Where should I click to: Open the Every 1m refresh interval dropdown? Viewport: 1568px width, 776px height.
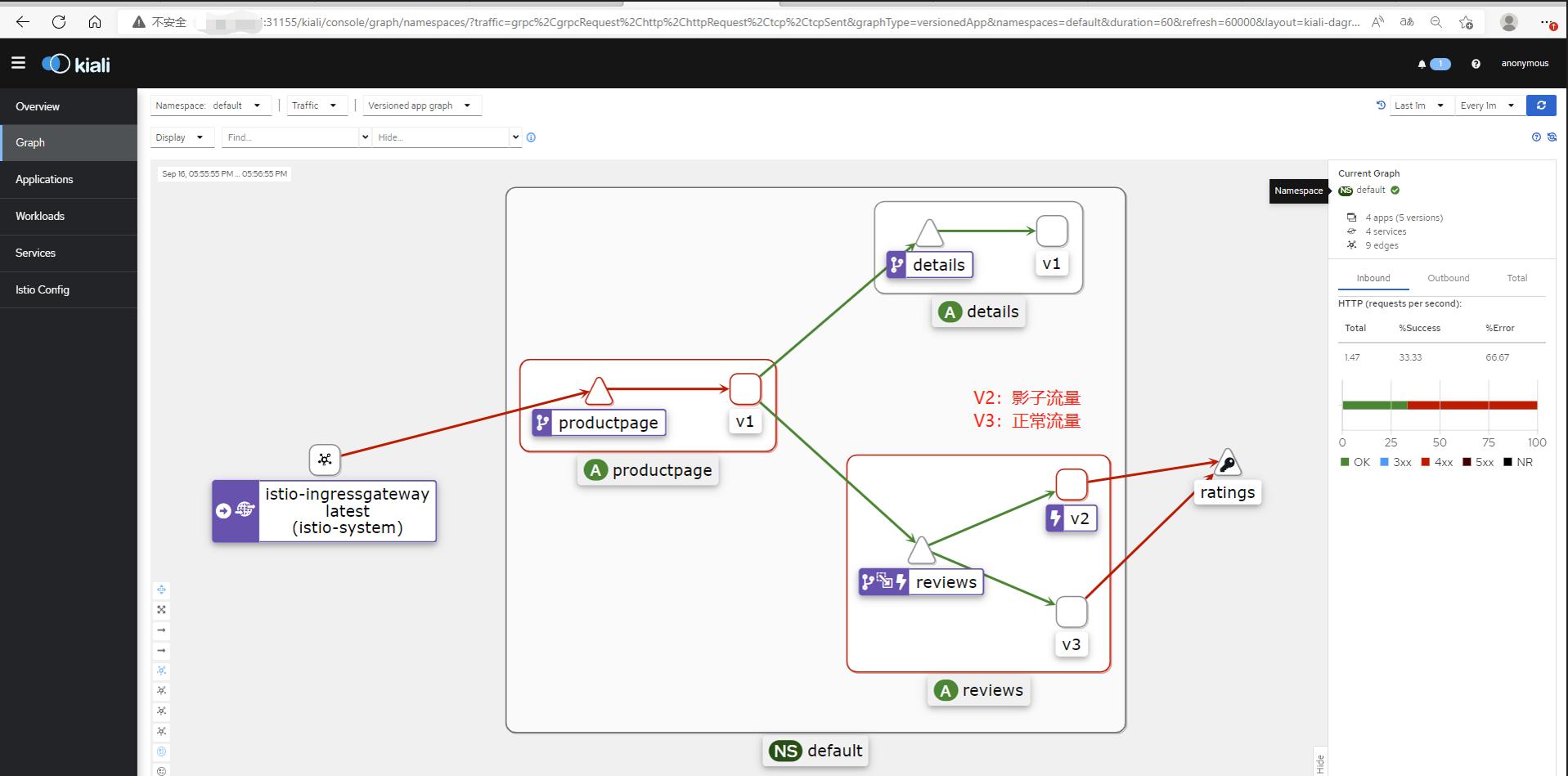point(1490,105)
